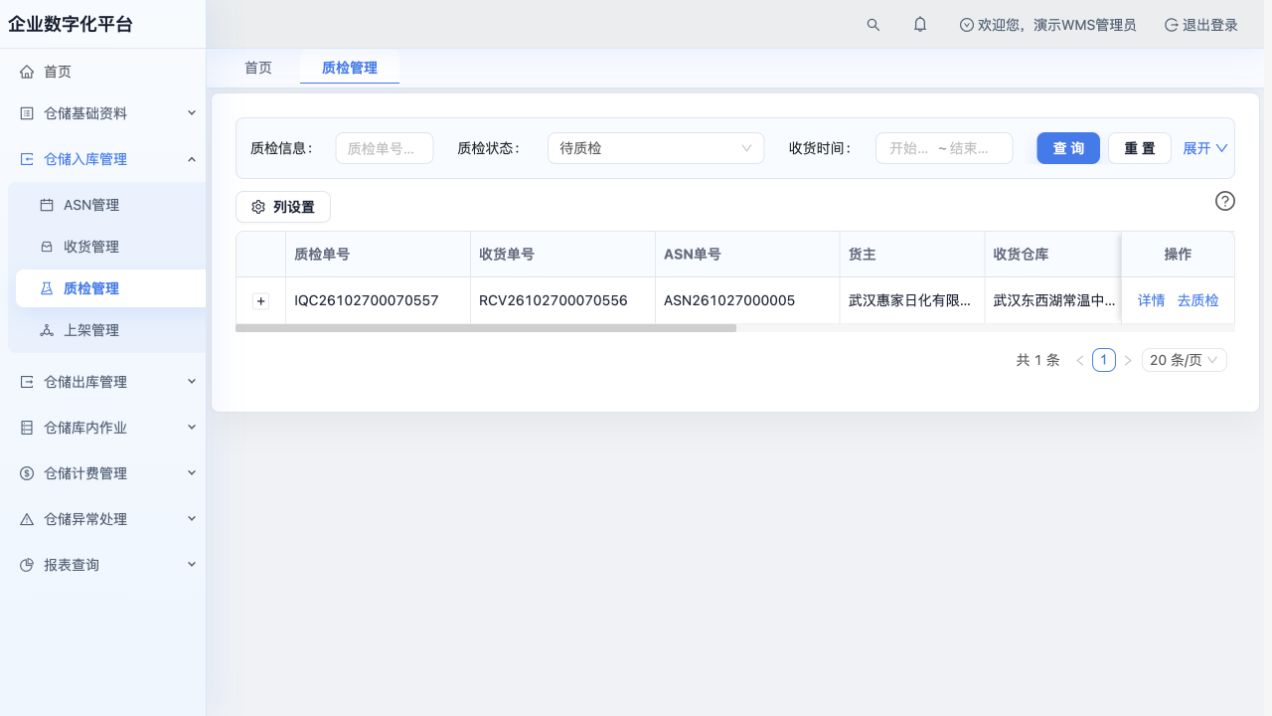Viewport: 1272px width, 716px height.
Task: Expand 仓储计费管理 menu chevron
Action: point(192,473)
